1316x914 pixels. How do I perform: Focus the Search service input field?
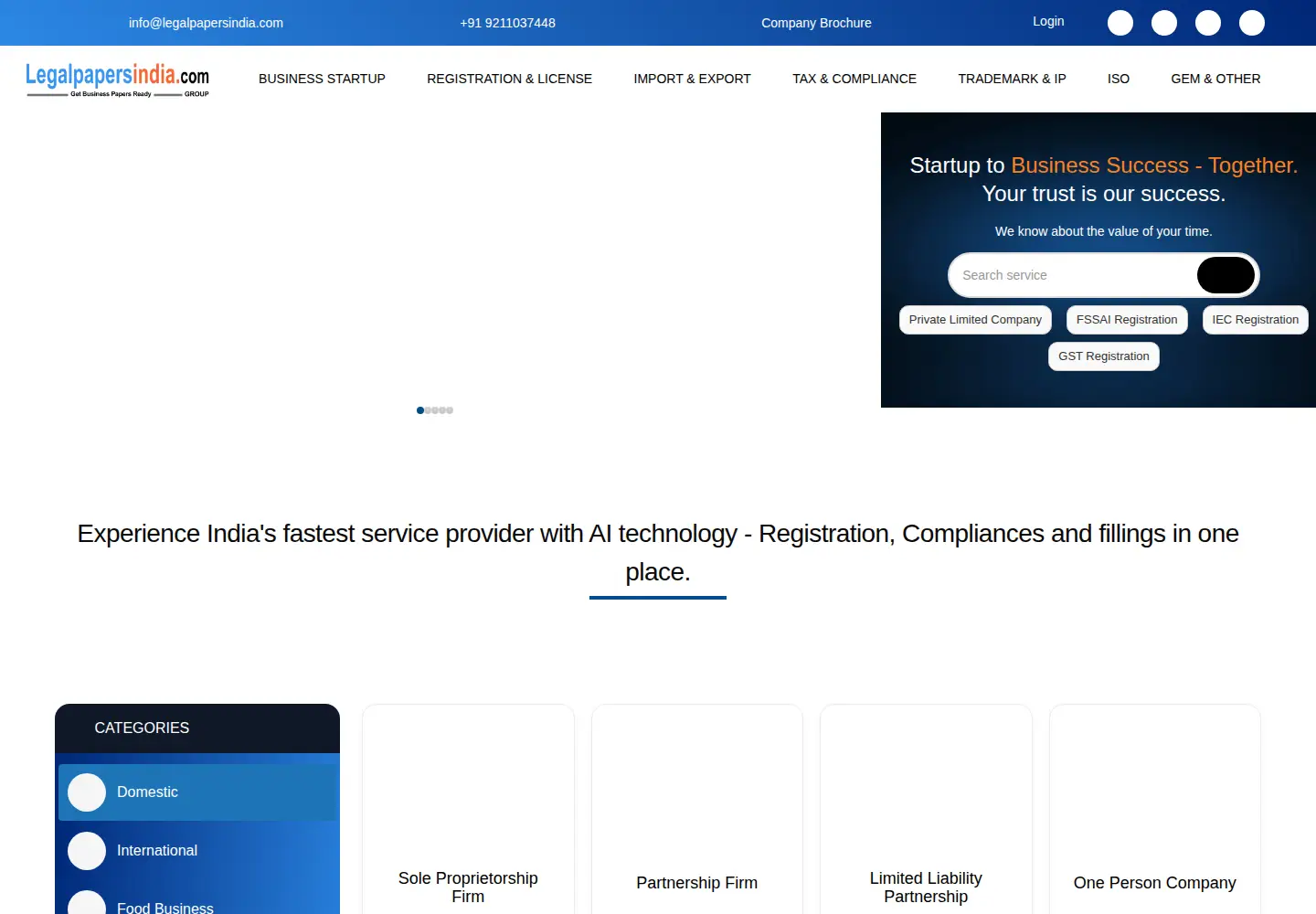click(1074, 275)
